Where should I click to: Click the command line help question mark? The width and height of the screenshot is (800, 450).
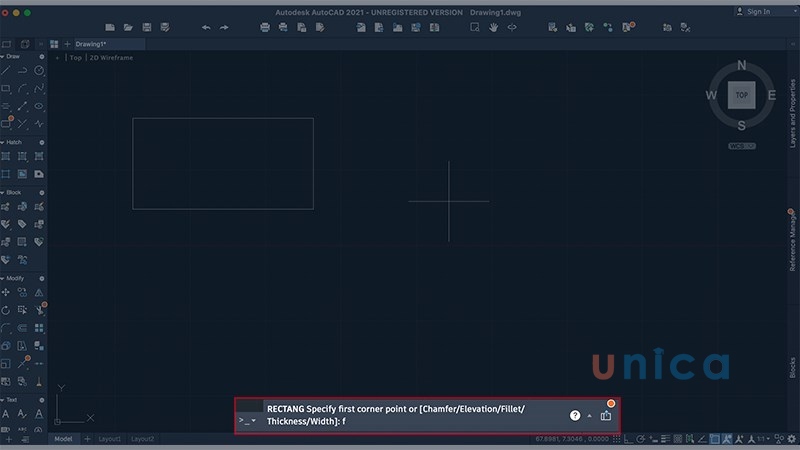point(575,416)
